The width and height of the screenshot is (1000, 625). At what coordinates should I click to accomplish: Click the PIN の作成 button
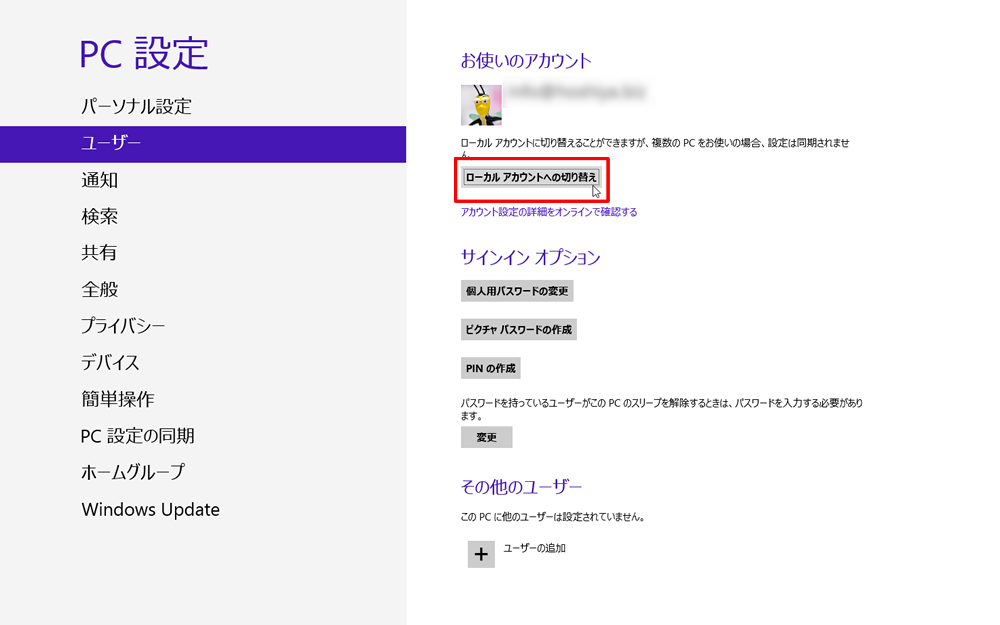pos(490,368)
